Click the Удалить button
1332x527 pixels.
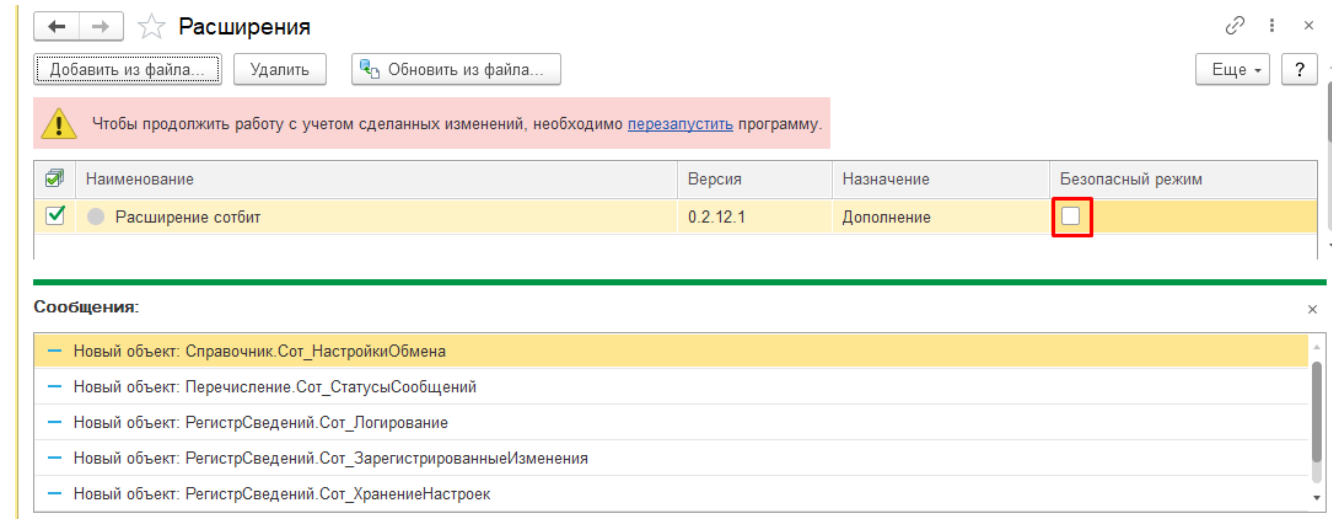click(x=280, y=70)
